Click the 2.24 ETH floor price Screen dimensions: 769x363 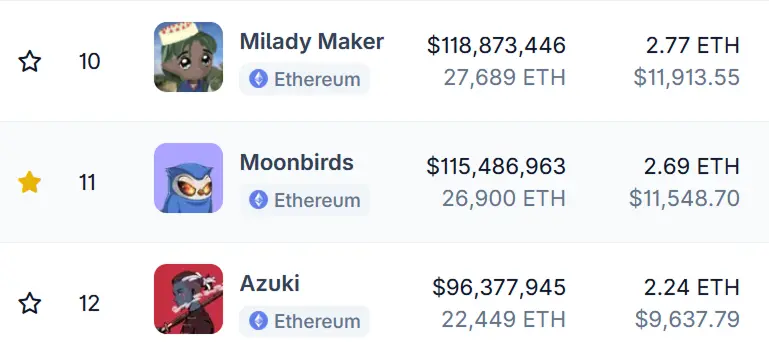coord(692,287)
